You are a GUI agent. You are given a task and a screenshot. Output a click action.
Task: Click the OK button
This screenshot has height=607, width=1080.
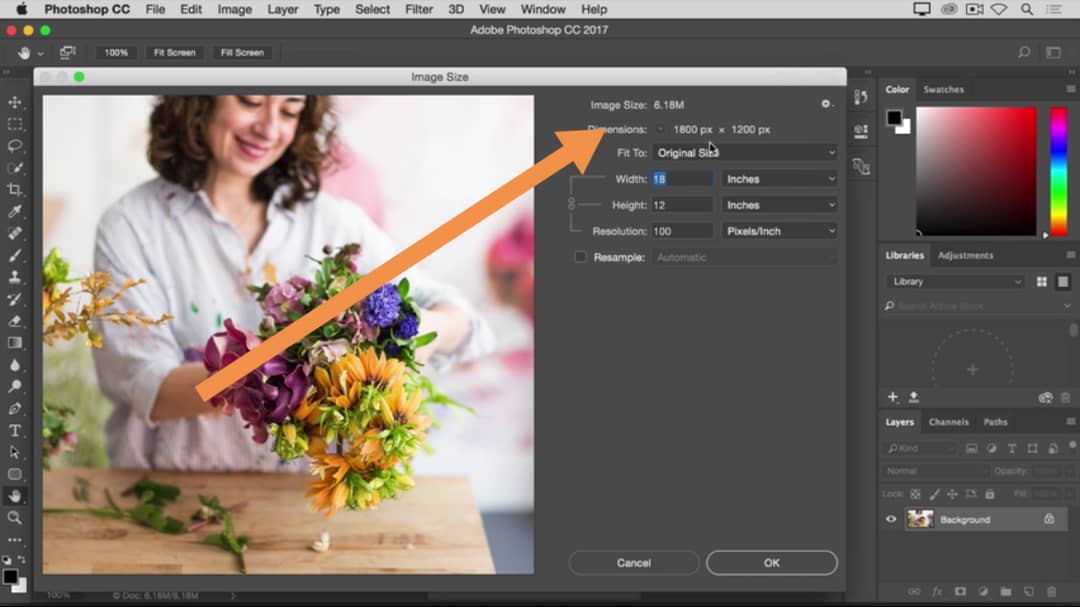tap(771, 563)
